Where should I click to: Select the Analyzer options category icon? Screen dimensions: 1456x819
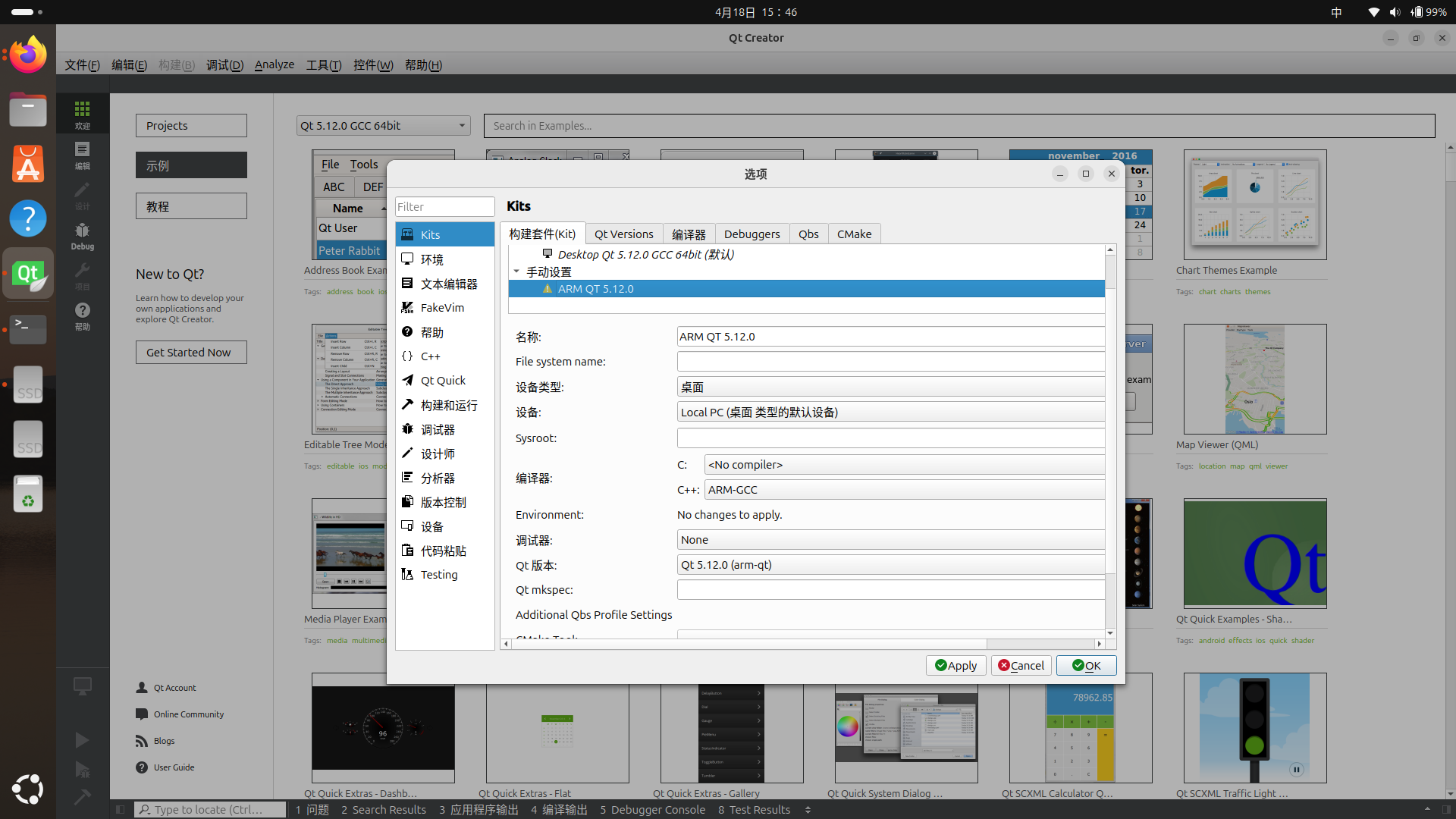pos(407,478)
